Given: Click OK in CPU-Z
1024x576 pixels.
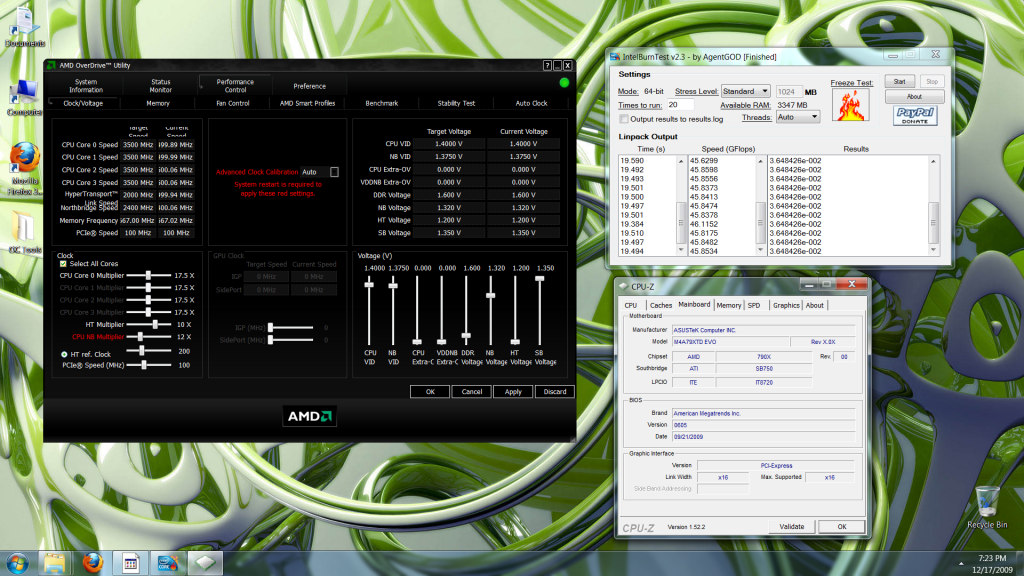Looking at the screenshot, I should tap(842, 526).
